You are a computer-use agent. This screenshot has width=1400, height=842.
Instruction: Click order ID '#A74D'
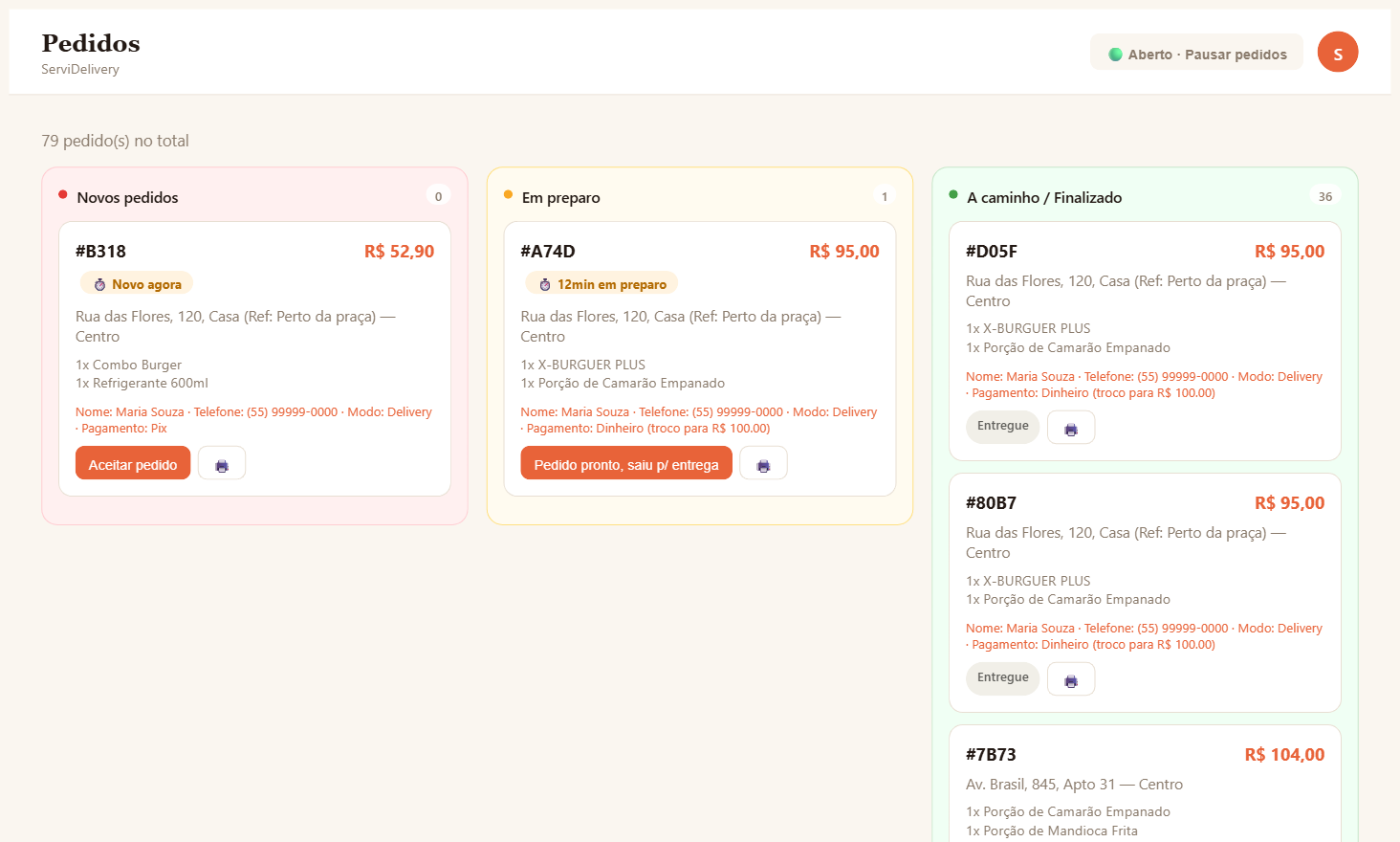point(548,252)
